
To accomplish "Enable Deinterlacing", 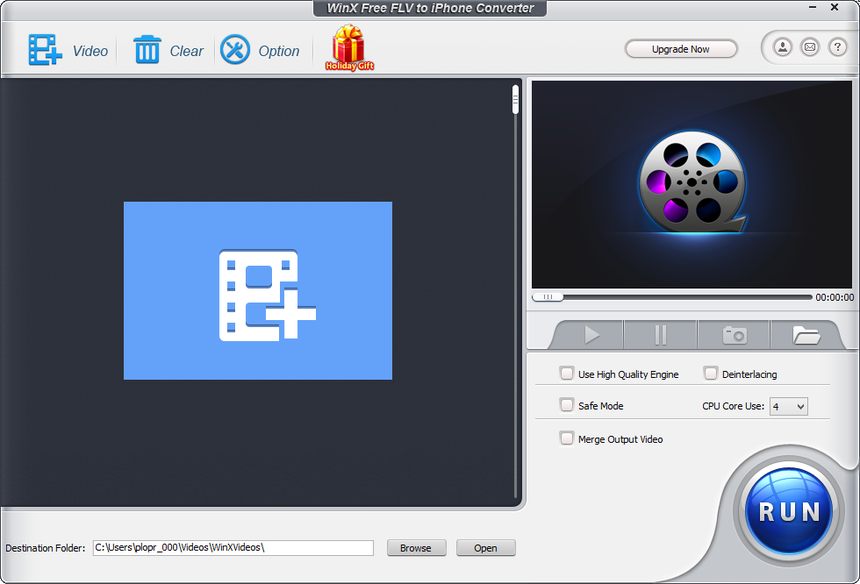I will [711, 372].
